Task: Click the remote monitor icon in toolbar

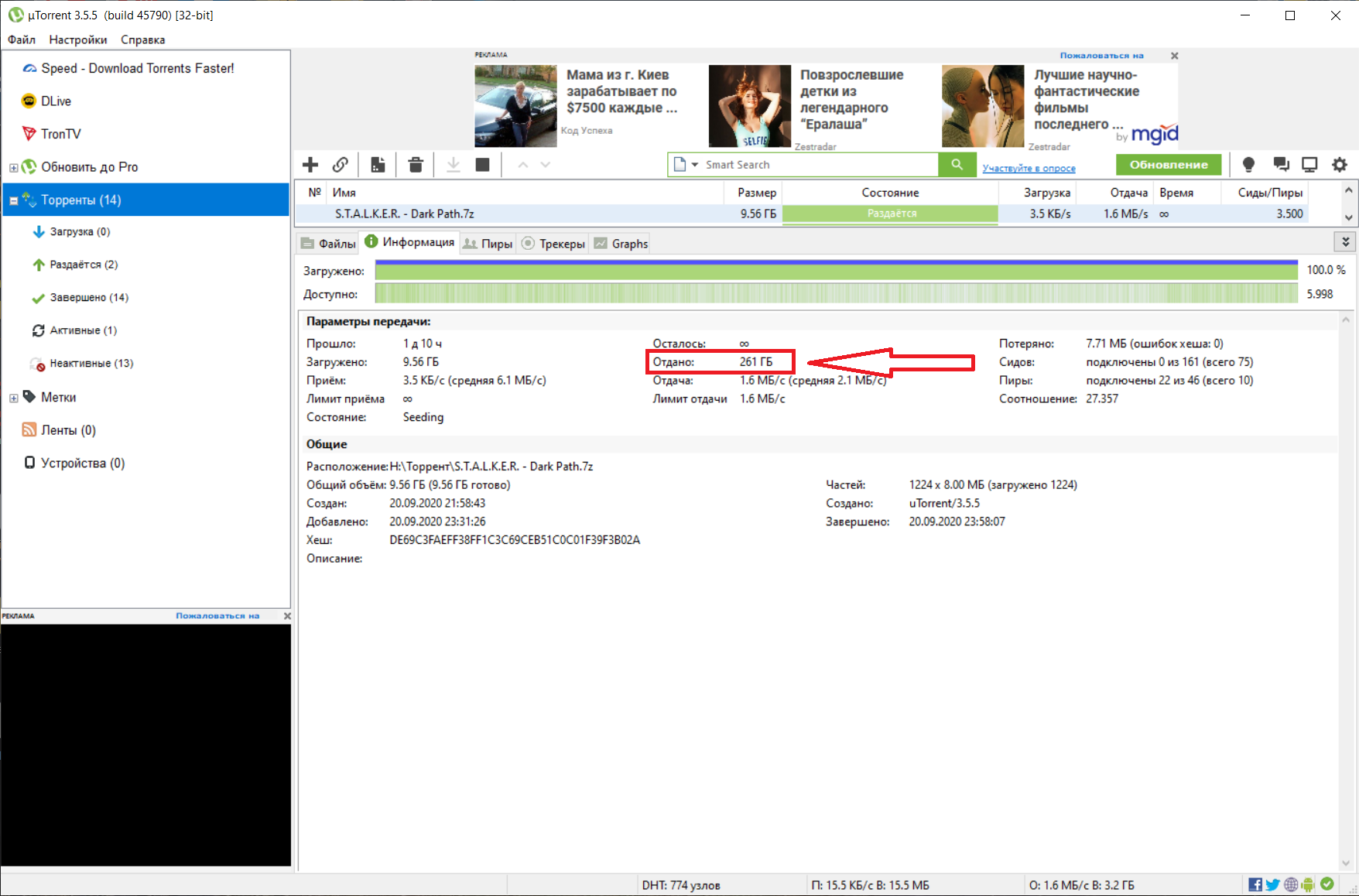Action: (1309, 165)
